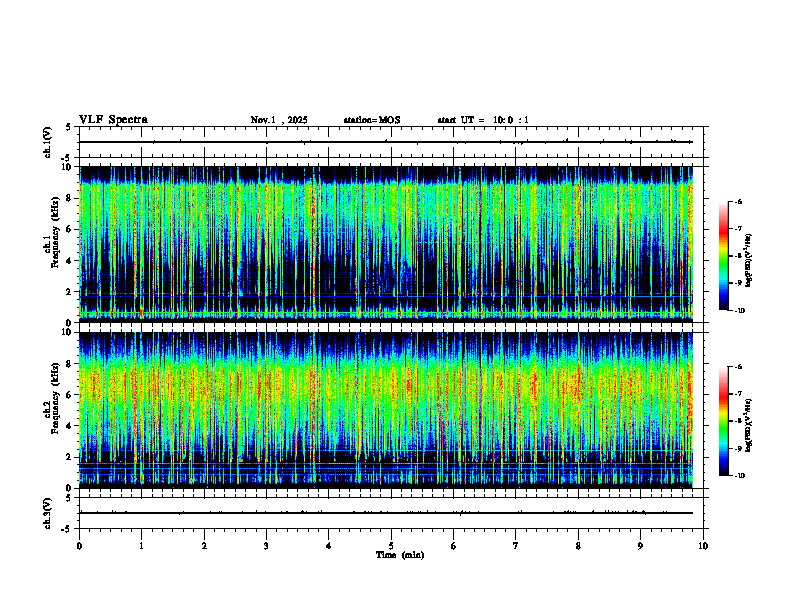Image resolution: width=792 pixels, height=612 pixels.
Task: Click the "station=MOS" header label
Action: pos(372,120)
